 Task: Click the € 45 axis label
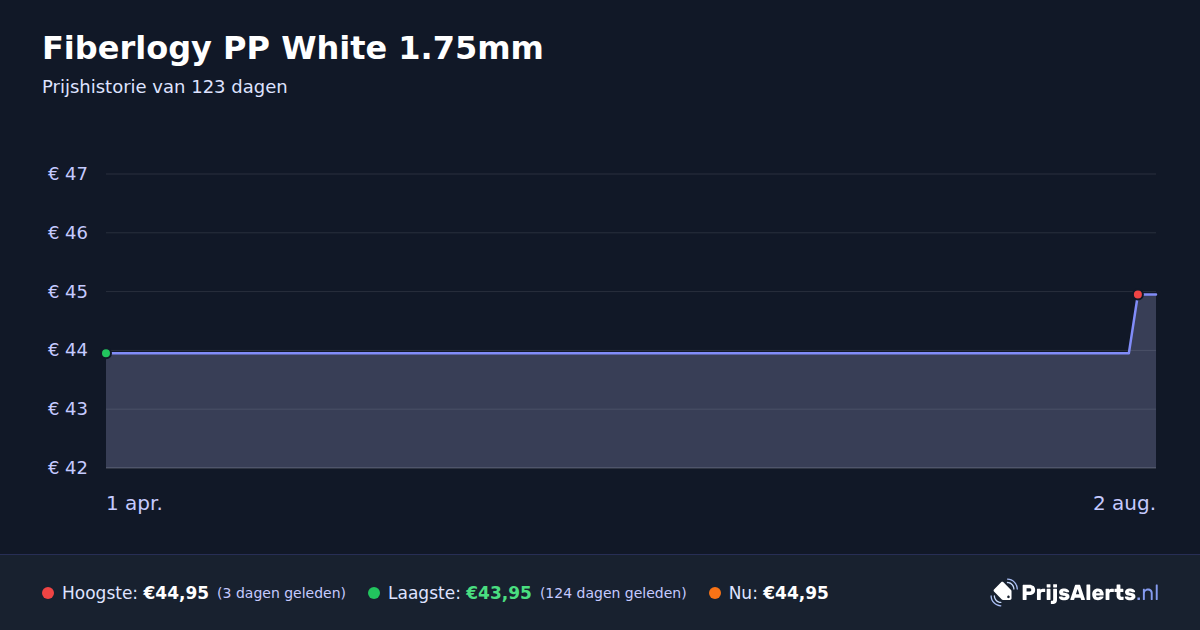pyautogui.click(x=68, y=292)
